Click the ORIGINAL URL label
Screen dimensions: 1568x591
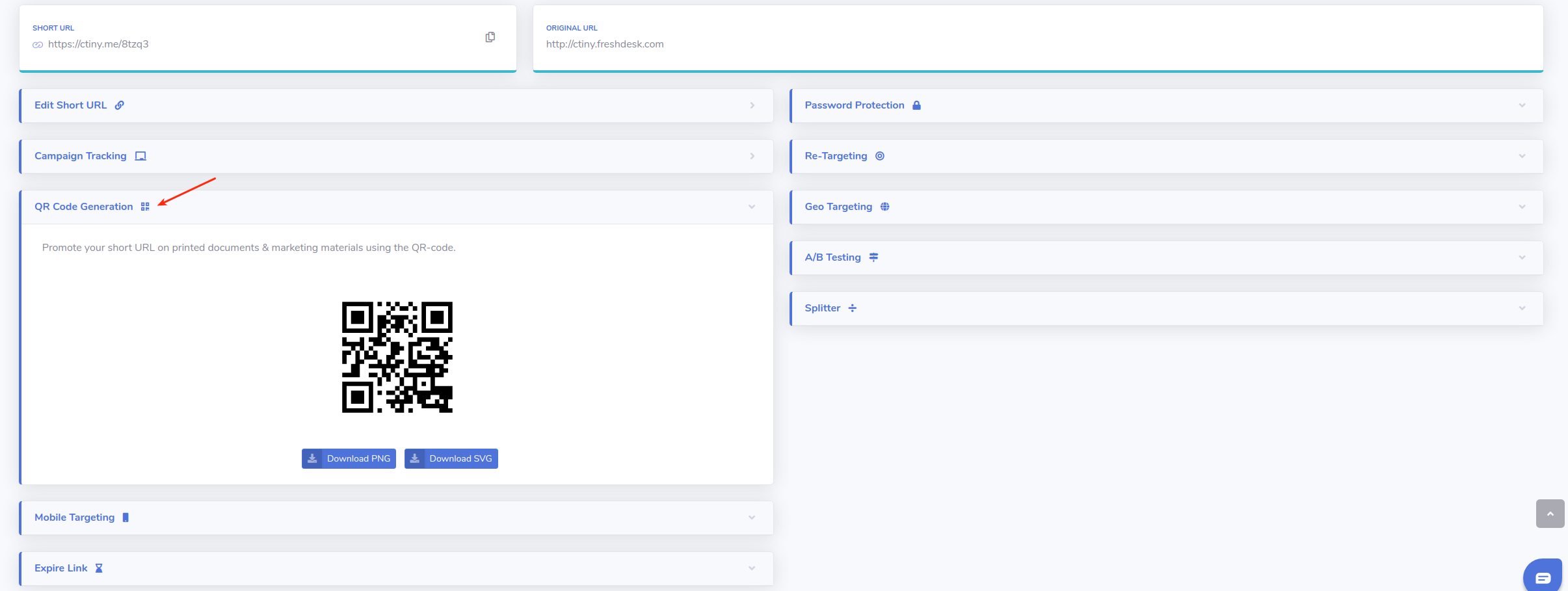572,28
